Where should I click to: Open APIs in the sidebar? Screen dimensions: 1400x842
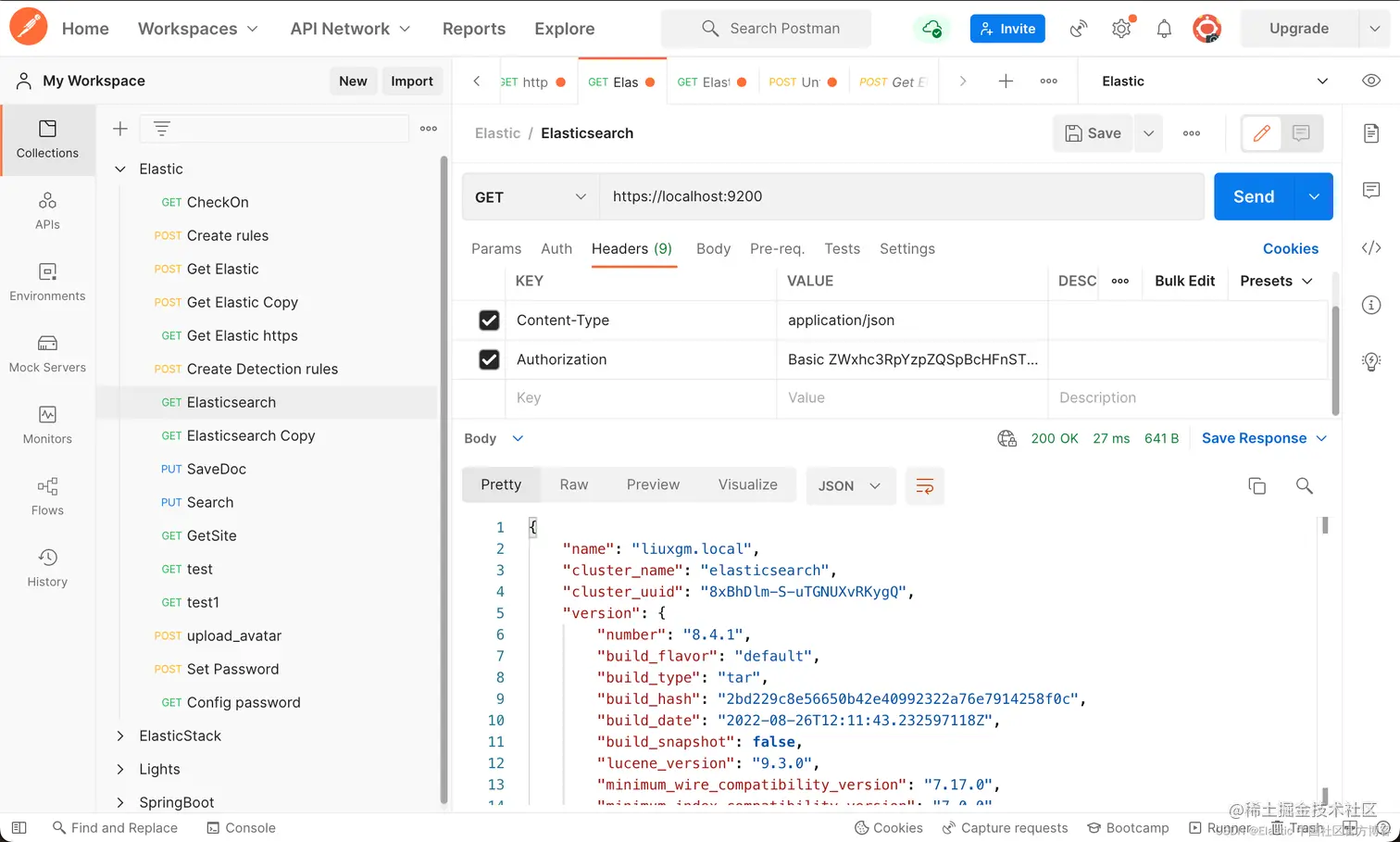tap(47, 210)
